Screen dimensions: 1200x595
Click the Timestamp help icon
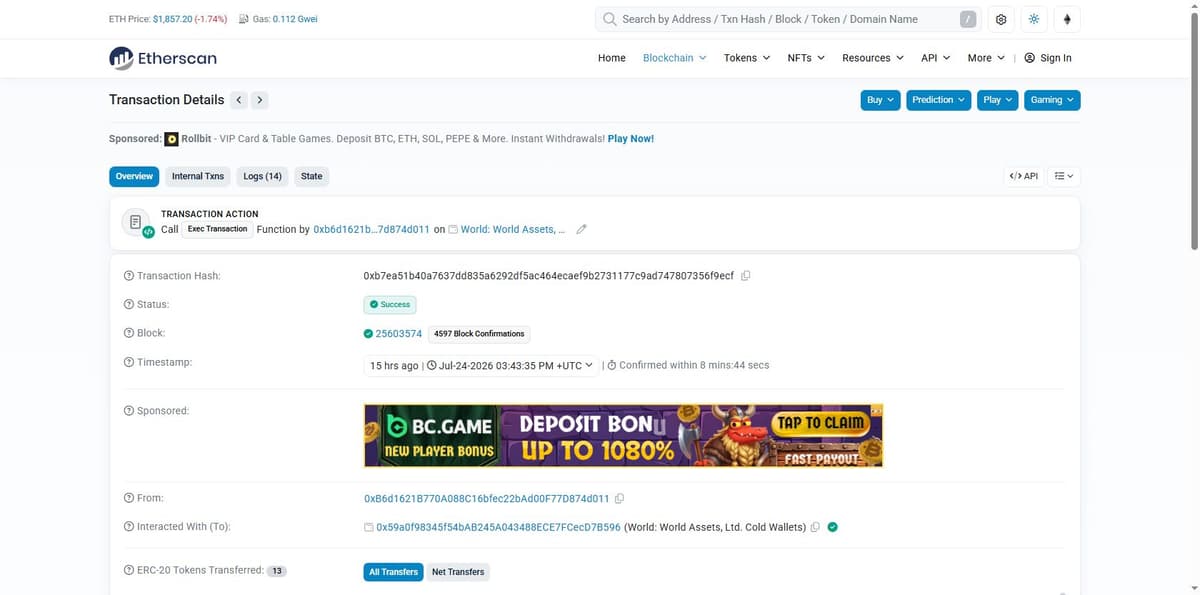[128, 362]
